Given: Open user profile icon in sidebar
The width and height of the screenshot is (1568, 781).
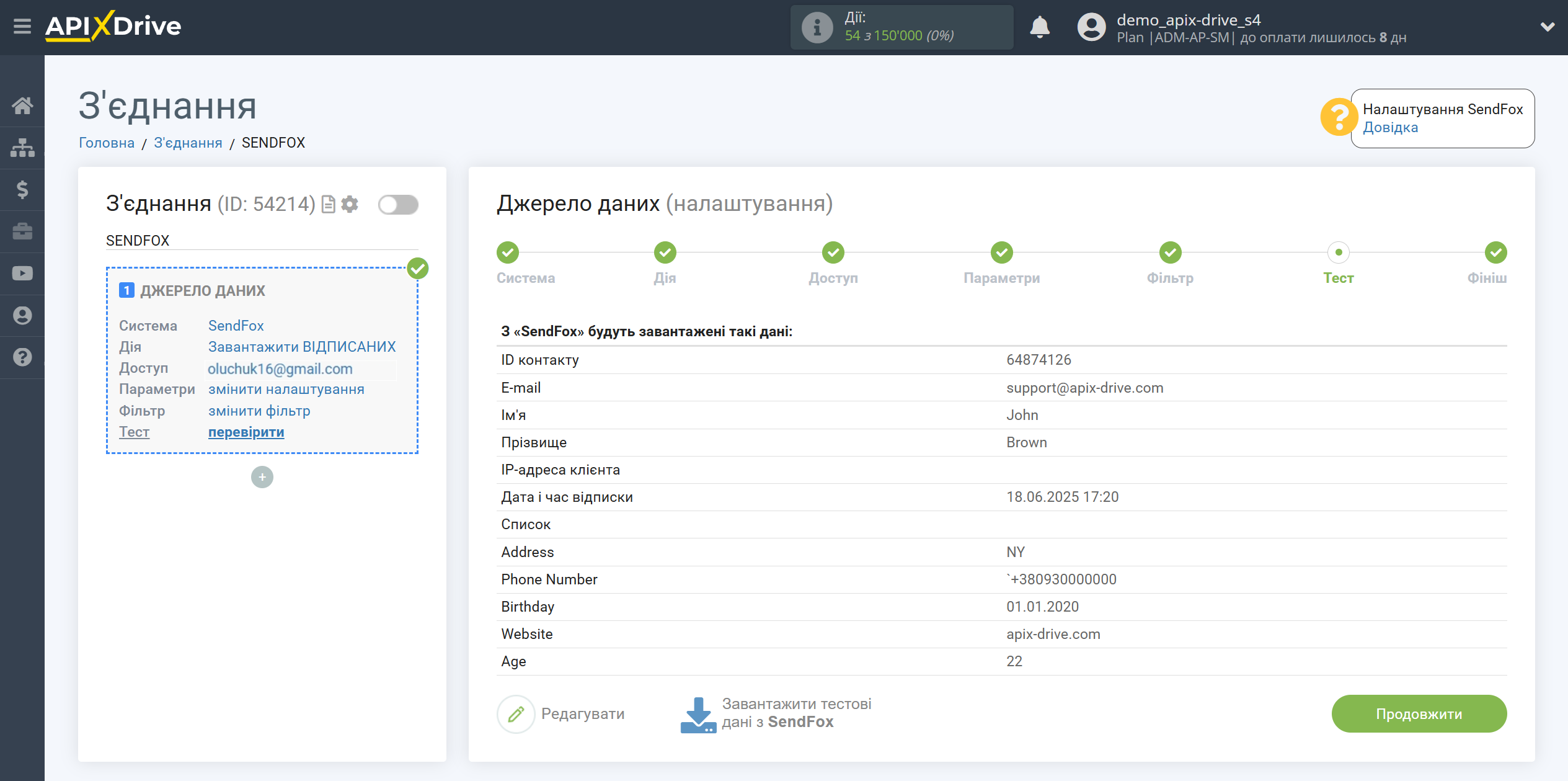Looking at the screenshot, I should pyautogui.click(x=22, y=315).
